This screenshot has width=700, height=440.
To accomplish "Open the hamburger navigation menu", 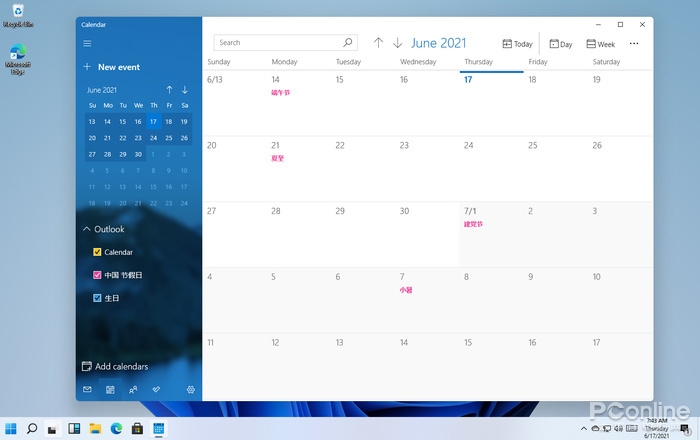I will point(87,43).
